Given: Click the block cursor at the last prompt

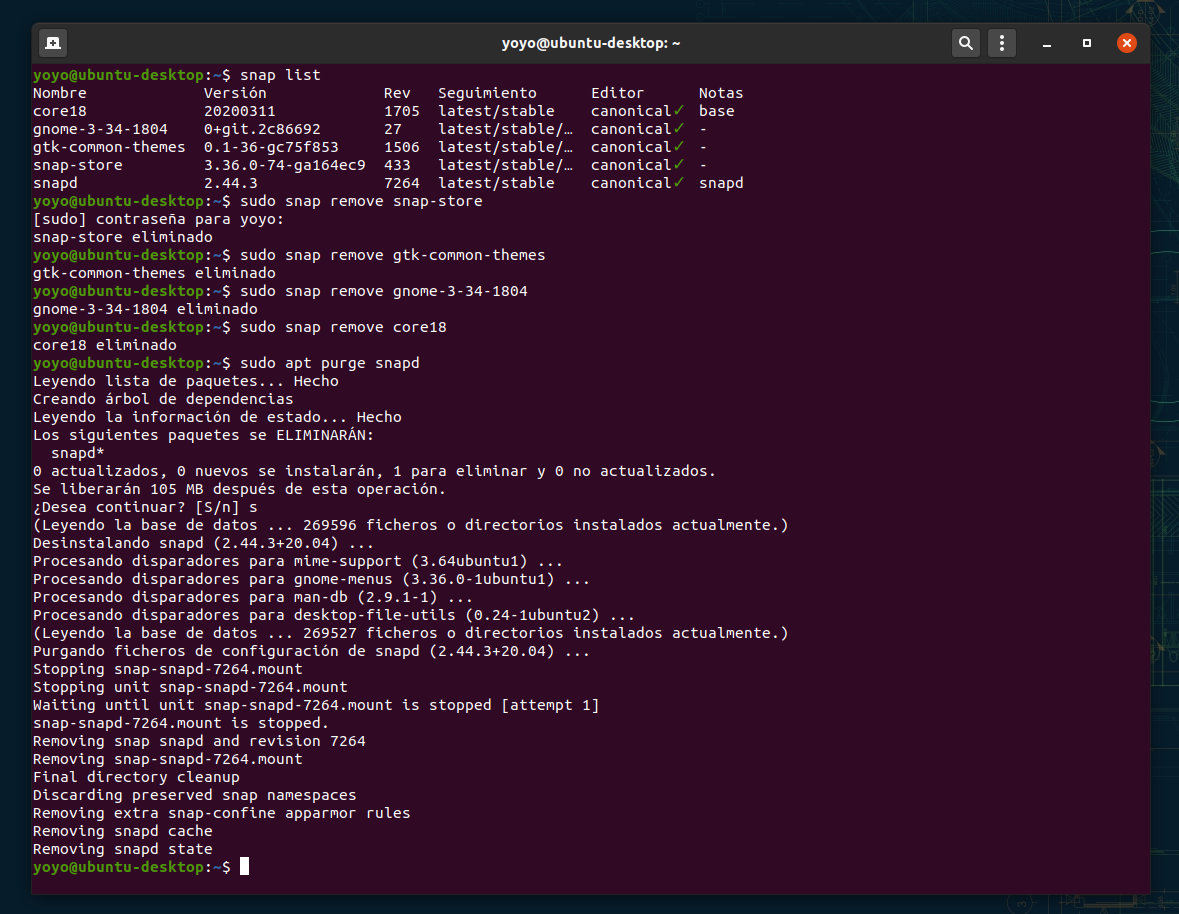Looking at the screenshot, I should click(244, 867).
